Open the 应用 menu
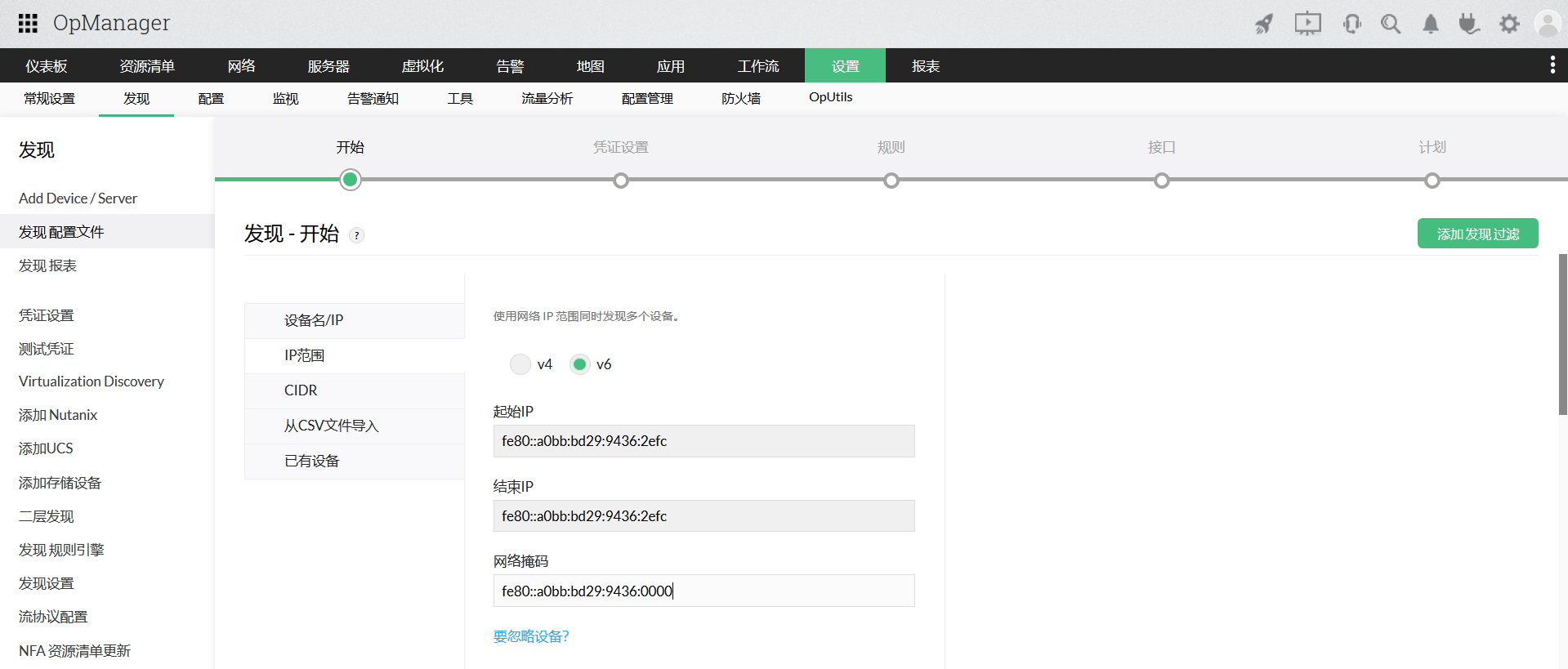 tap(671, 66)
